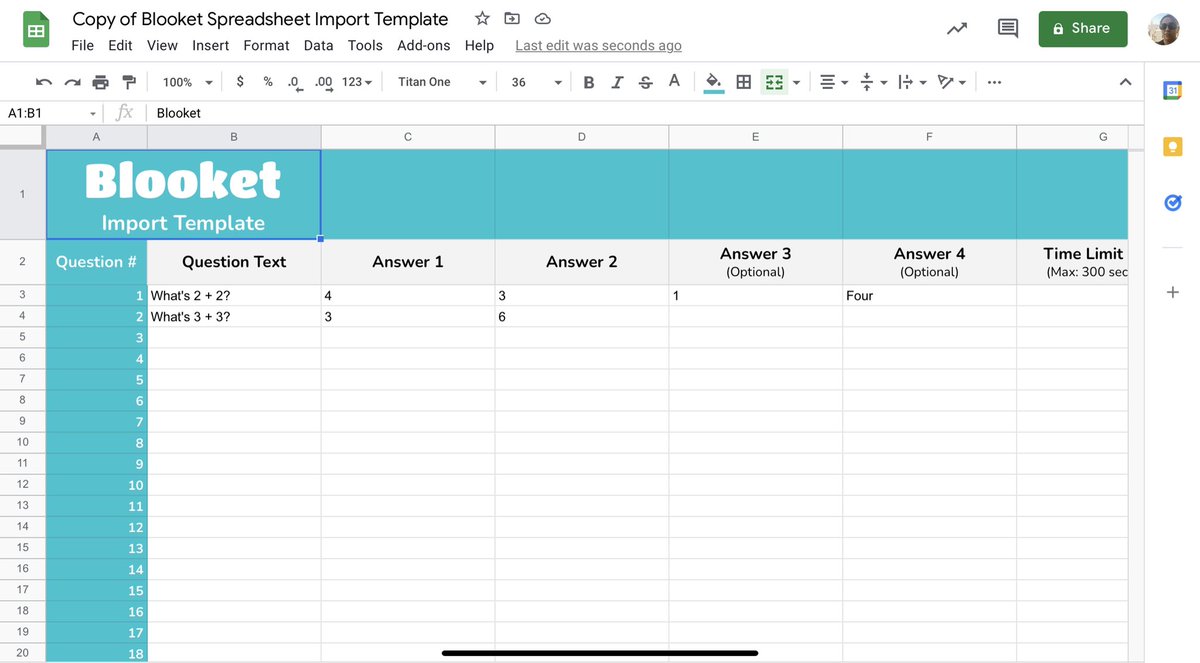Click the Blooket Import Template header cell
This screenshot has width=1200, height=663.
(x=183, y=195)
